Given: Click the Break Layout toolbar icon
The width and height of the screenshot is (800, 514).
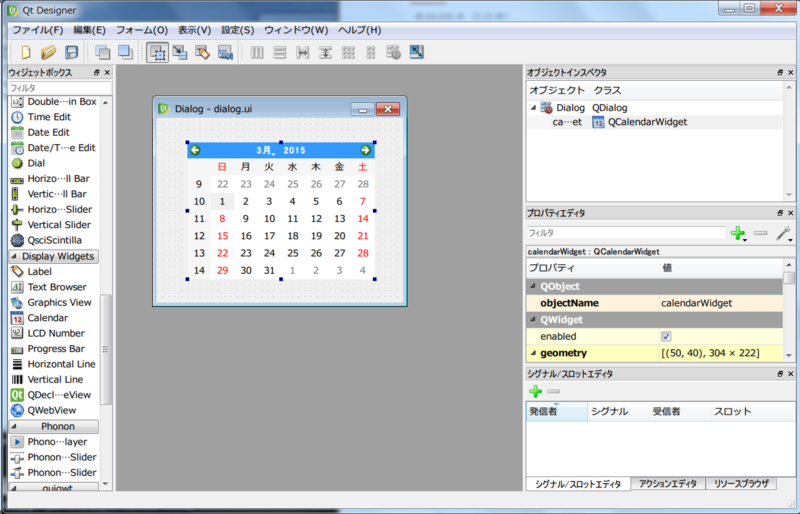Looking at the screenshot, I should (393, 52).
